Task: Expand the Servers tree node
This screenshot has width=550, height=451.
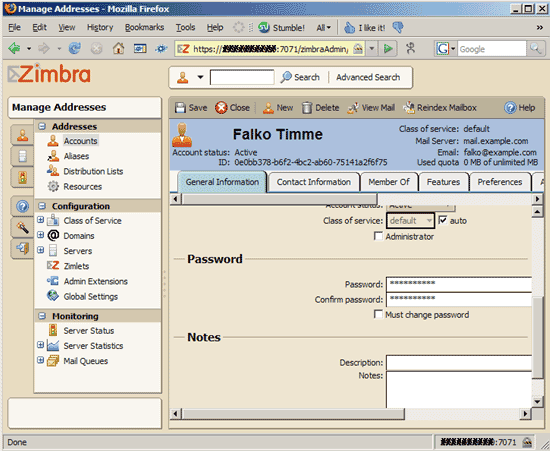Action: coord(41,250)
